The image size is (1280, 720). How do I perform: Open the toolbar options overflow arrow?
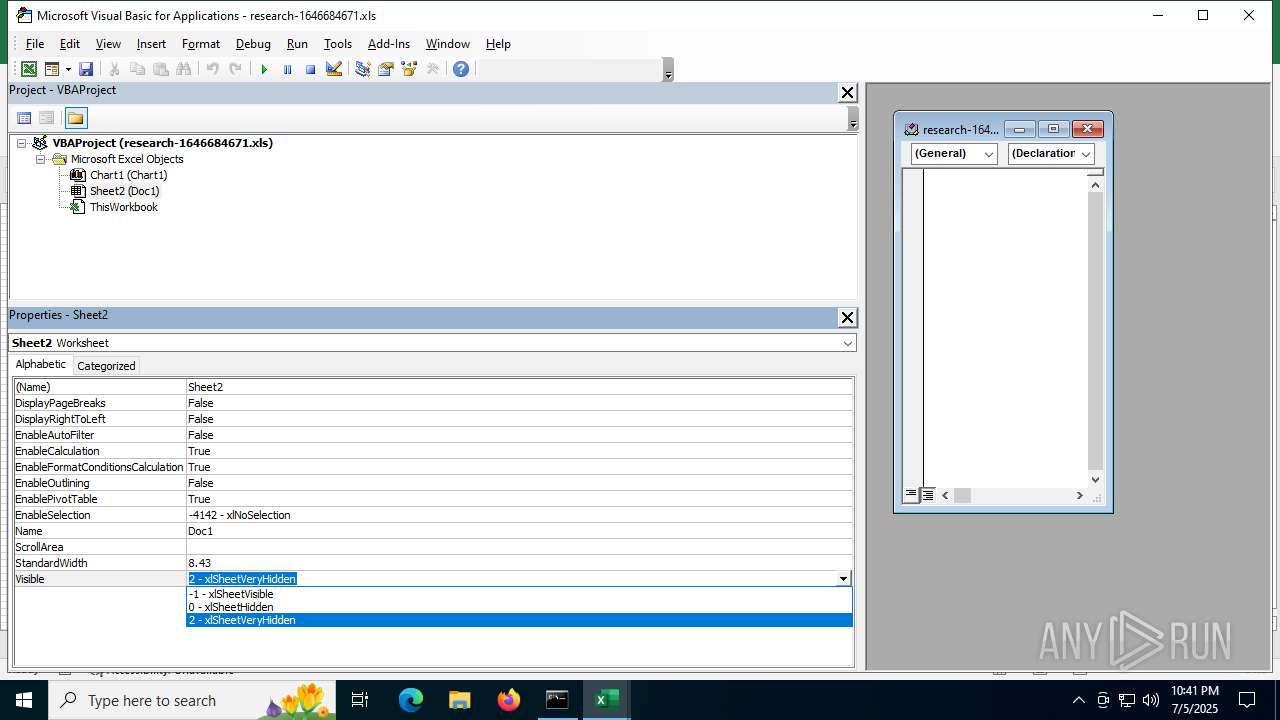pos(668,70)
